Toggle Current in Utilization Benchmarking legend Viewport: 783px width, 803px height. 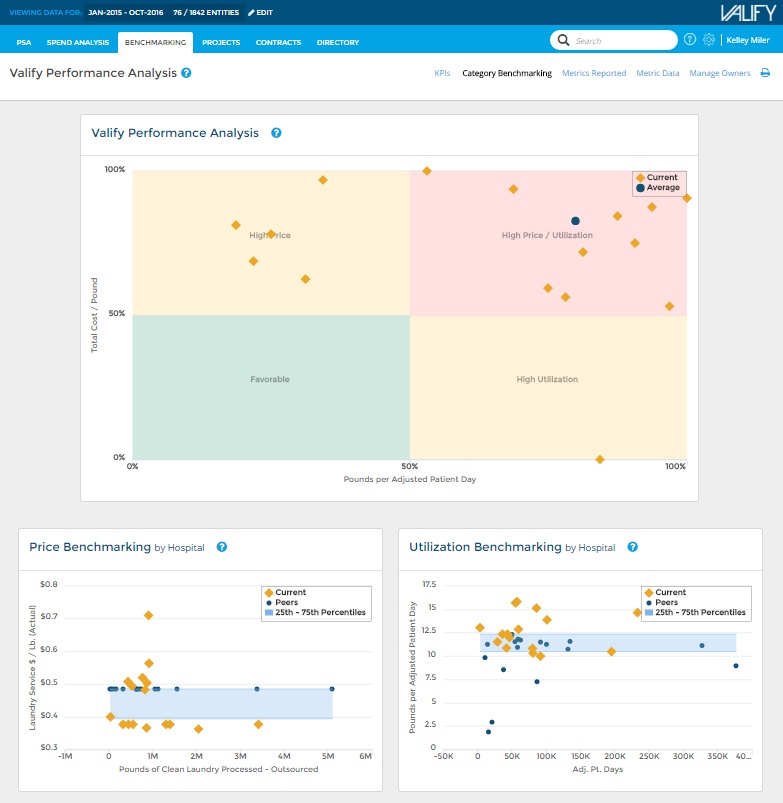[665, 592]
